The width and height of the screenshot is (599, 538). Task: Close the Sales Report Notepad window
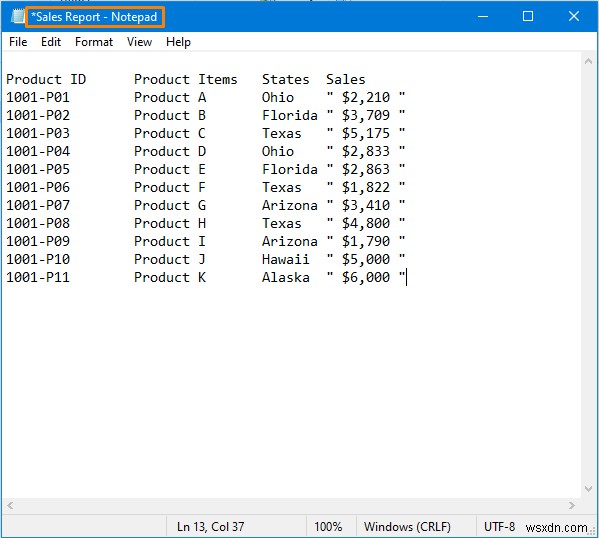(x=574, y=16)
